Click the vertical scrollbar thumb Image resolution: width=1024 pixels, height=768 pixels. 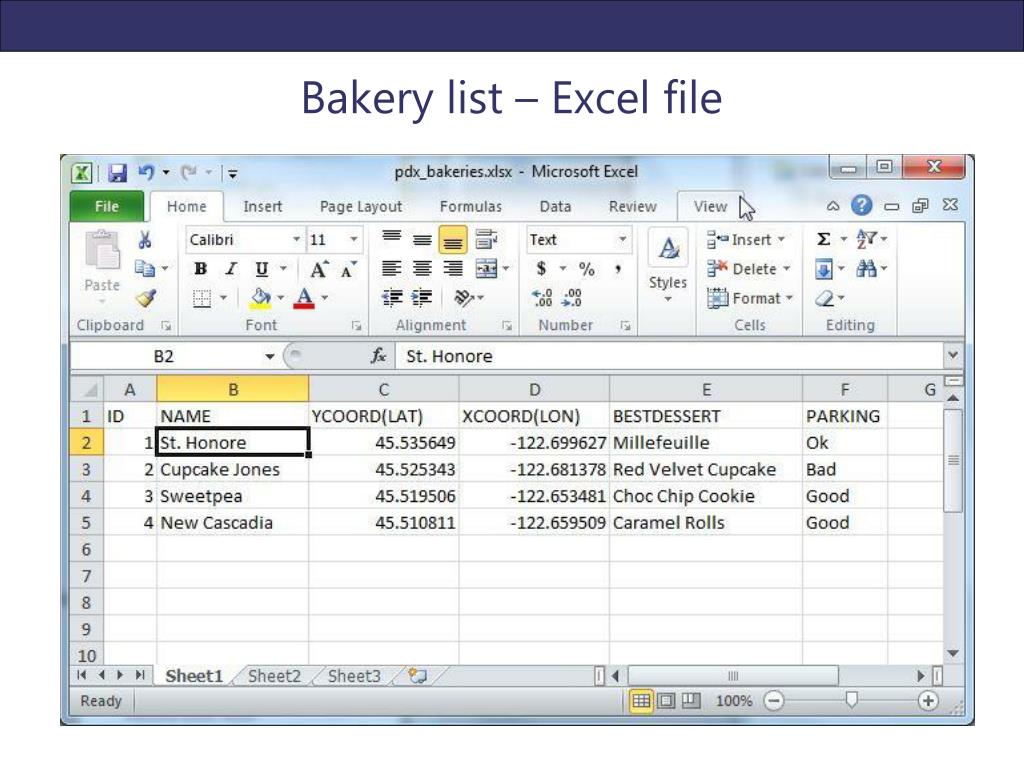click(953, 460)
